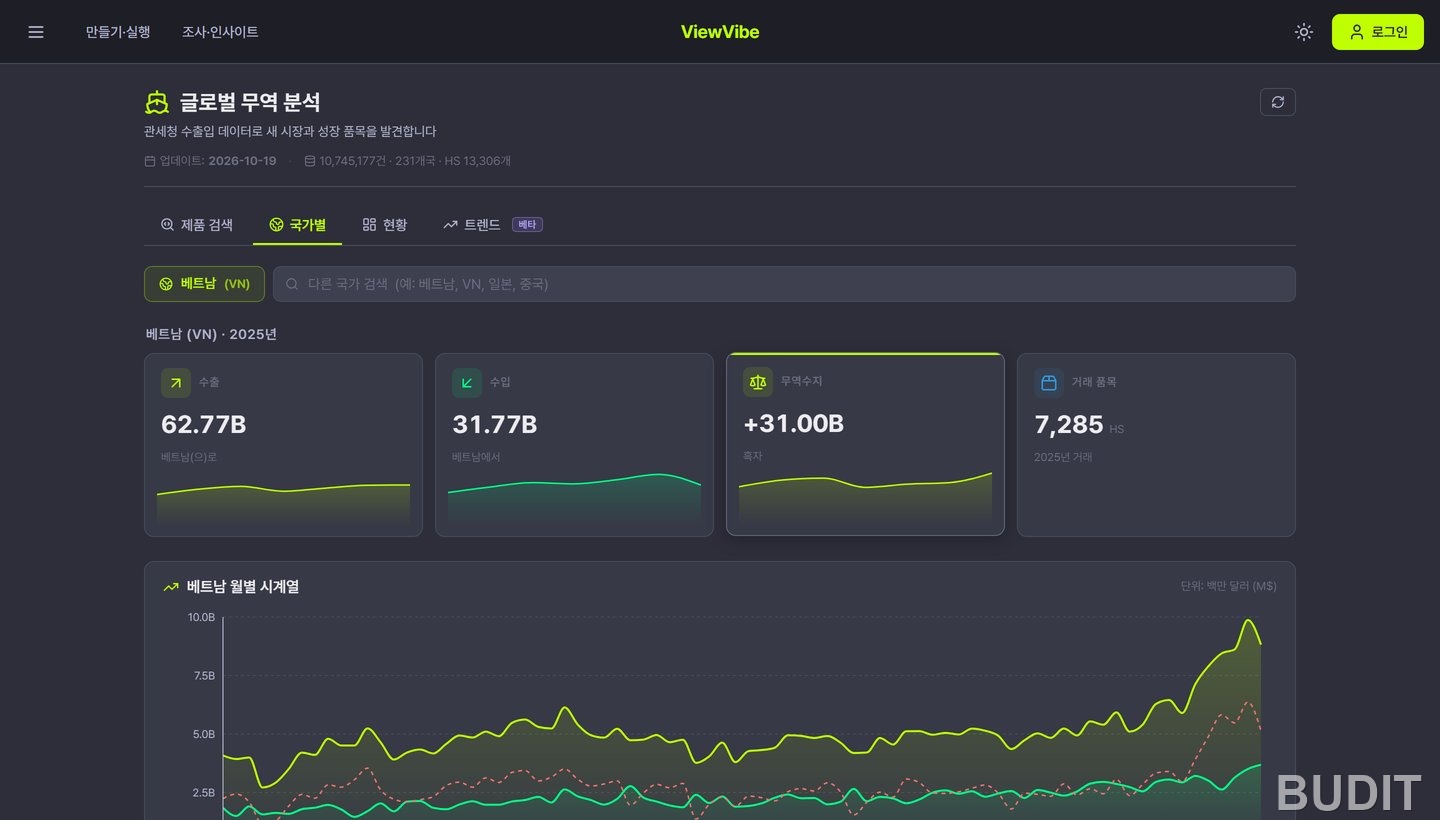The image size is (1440, 820).
Task: Click the 수출 arrow icon
Action: click(176, 383)
